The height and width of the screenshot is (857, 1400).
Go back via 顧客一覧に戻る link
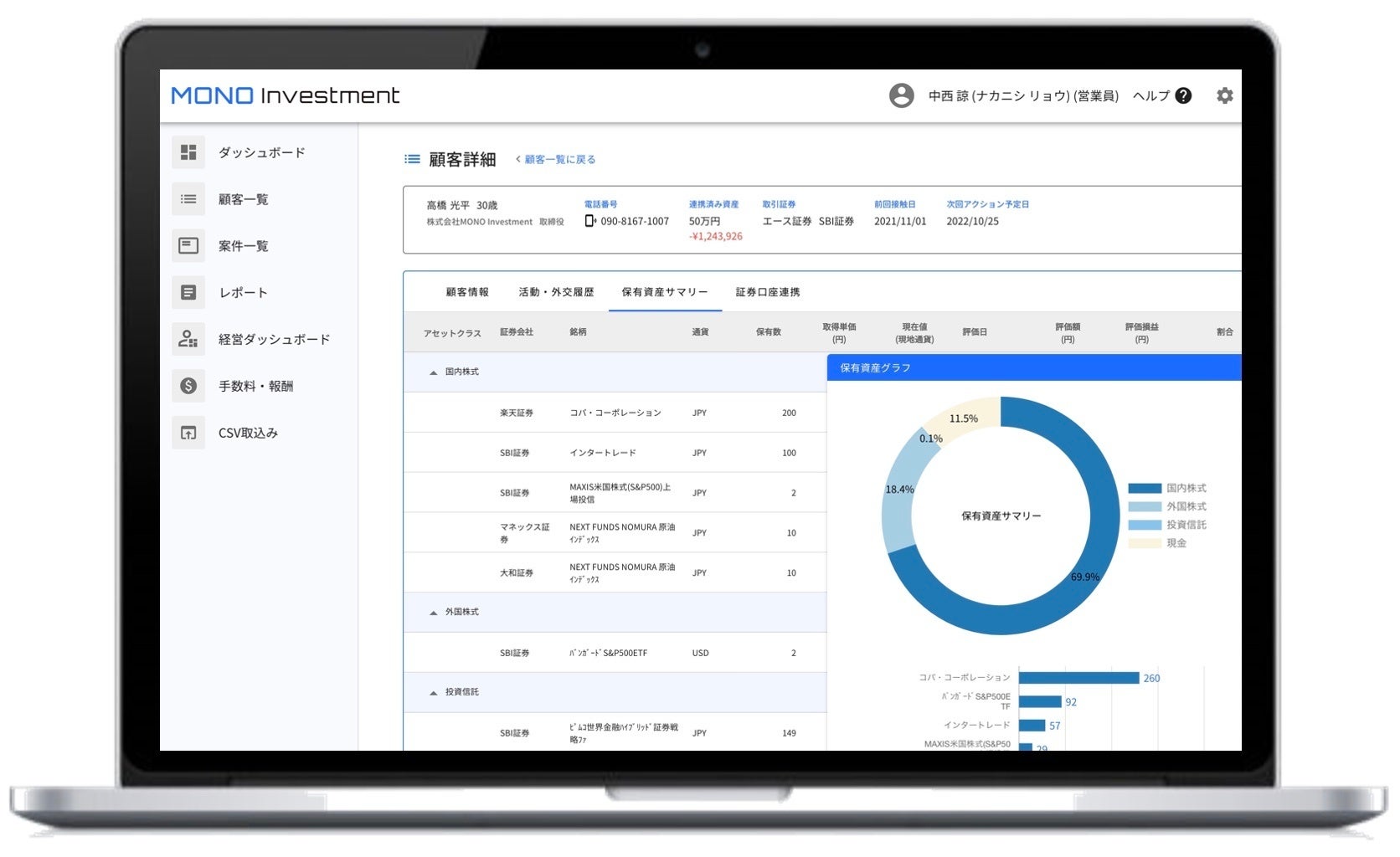coord(556,159)
